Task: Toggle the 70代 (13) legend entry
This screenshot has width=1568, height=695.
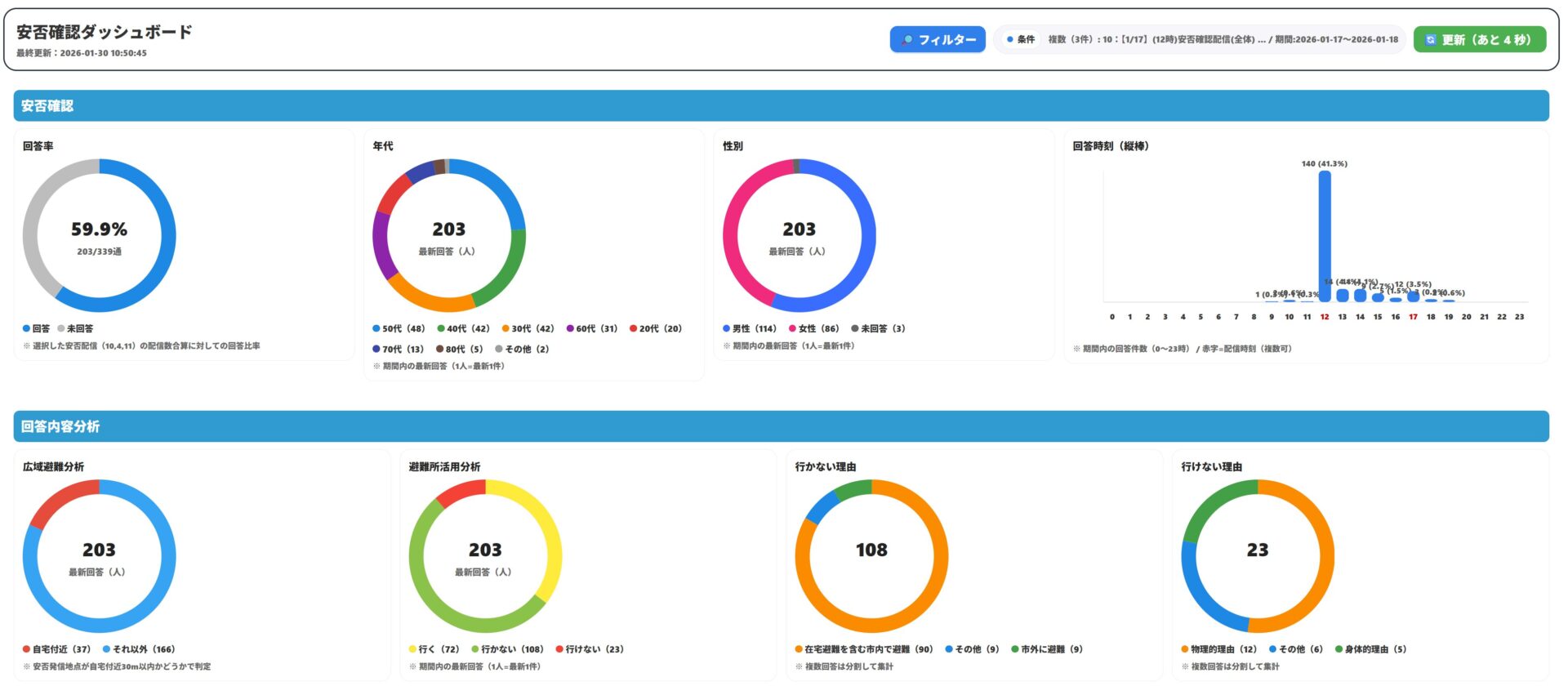Action: pos(399,349)
